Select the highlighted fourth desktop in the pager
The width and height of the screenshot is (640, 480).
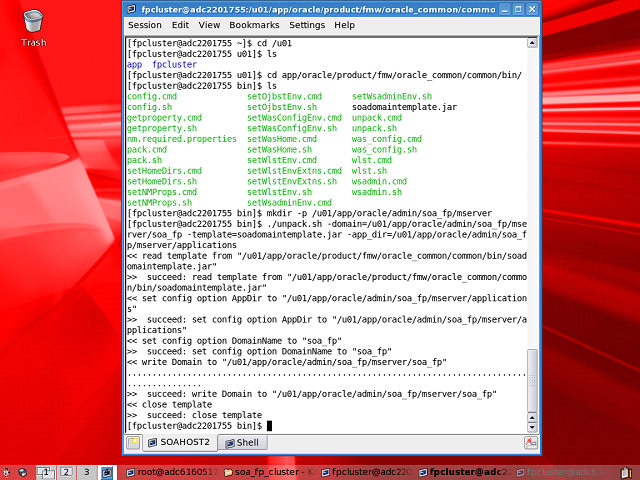(107, 473)
